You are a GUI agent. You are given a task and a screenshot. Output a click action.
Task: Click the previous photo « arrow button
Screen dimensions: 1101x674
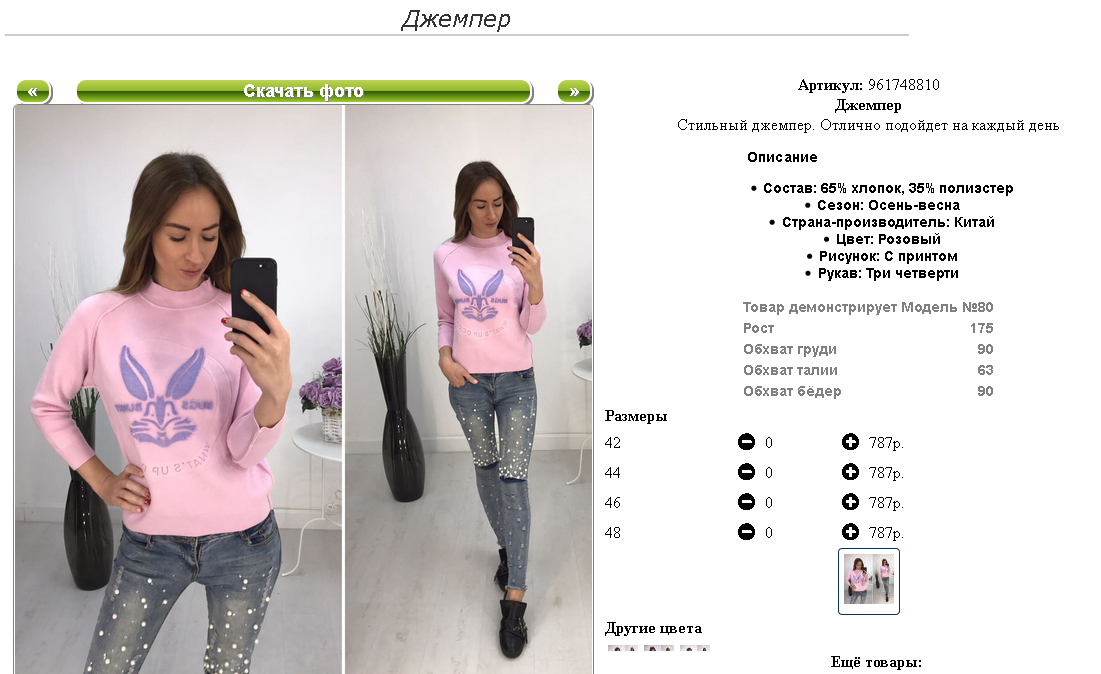(x=34, y=91)
